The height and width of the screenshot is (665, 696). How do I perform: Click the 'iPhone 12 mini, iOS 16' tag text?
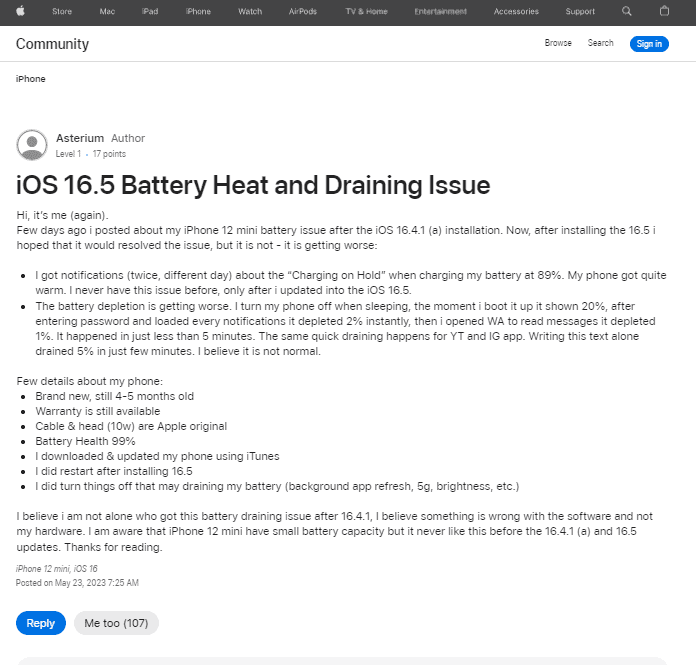pos(56,569)
